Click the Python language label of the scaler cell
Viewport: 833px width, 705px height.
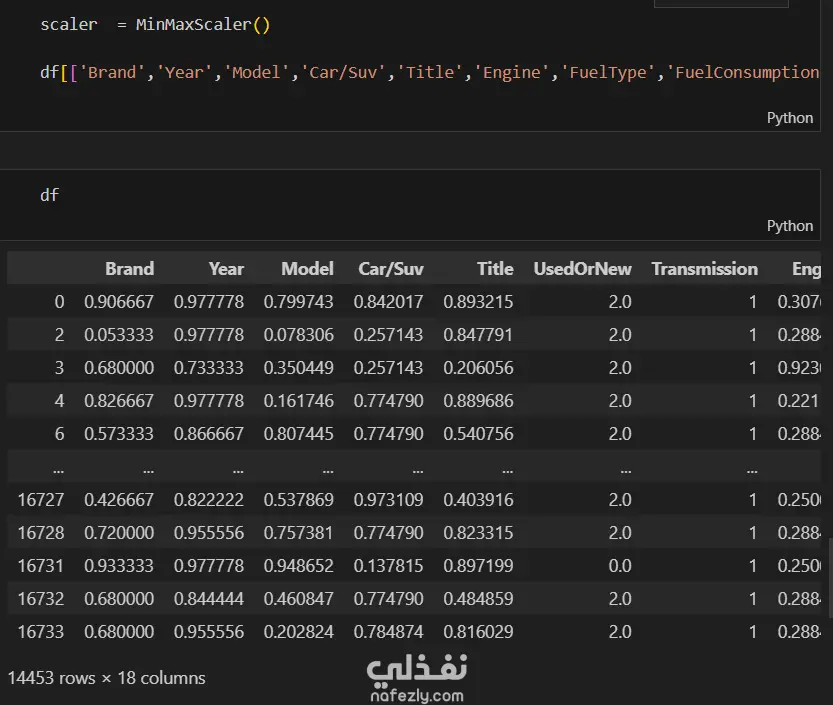(x=790, y=118)
